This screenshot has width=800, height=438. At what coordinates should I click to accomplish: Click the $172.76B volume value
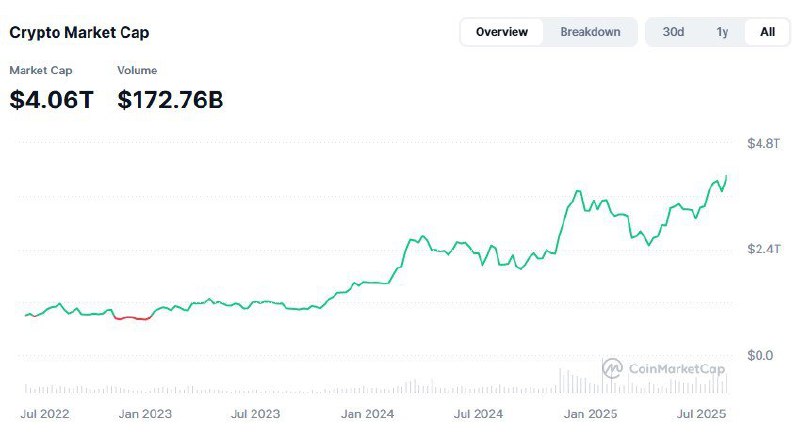pos(170,100)
